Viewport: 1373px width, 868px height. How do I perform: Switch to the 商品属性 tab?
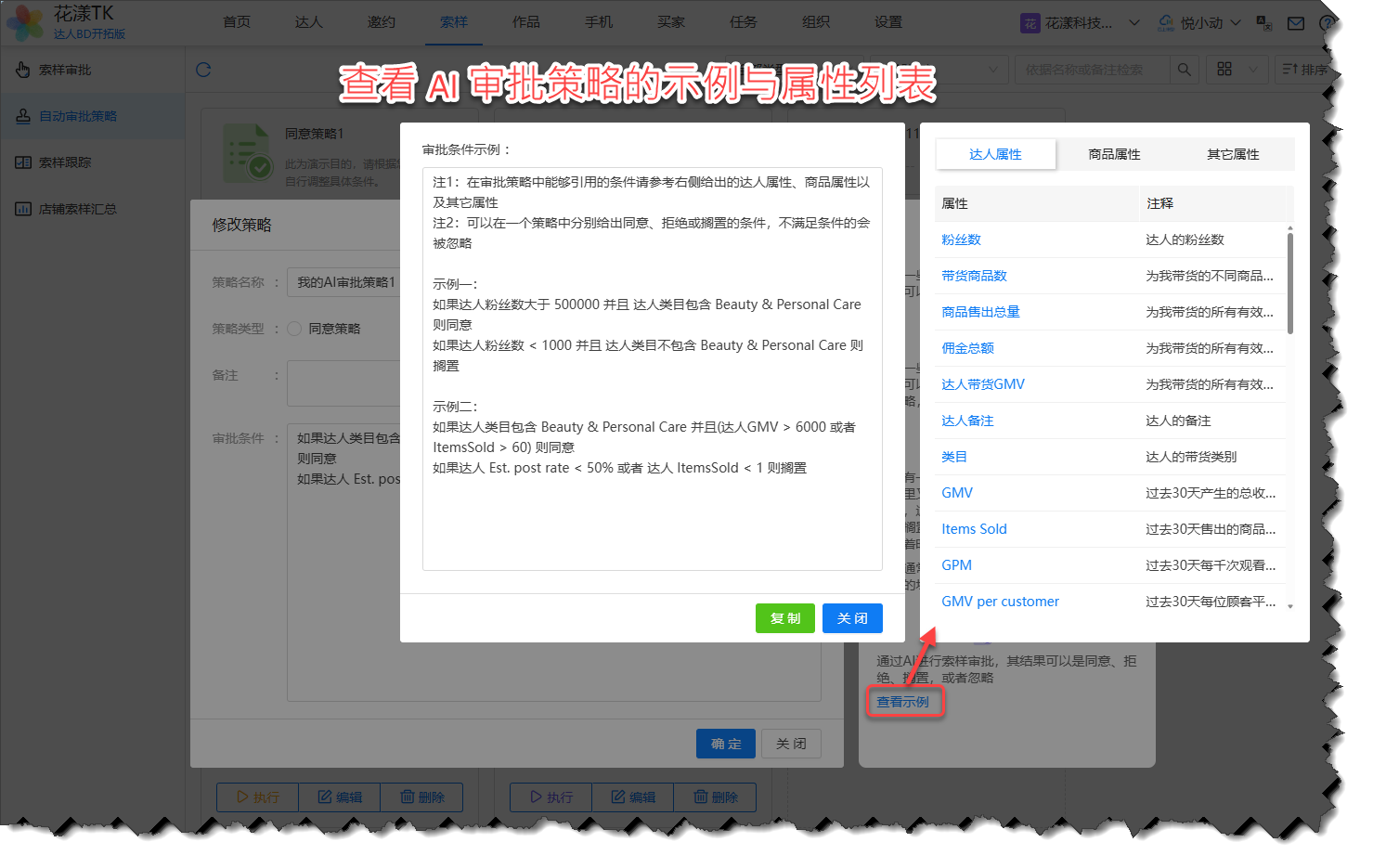click(x=1114, y=154)
